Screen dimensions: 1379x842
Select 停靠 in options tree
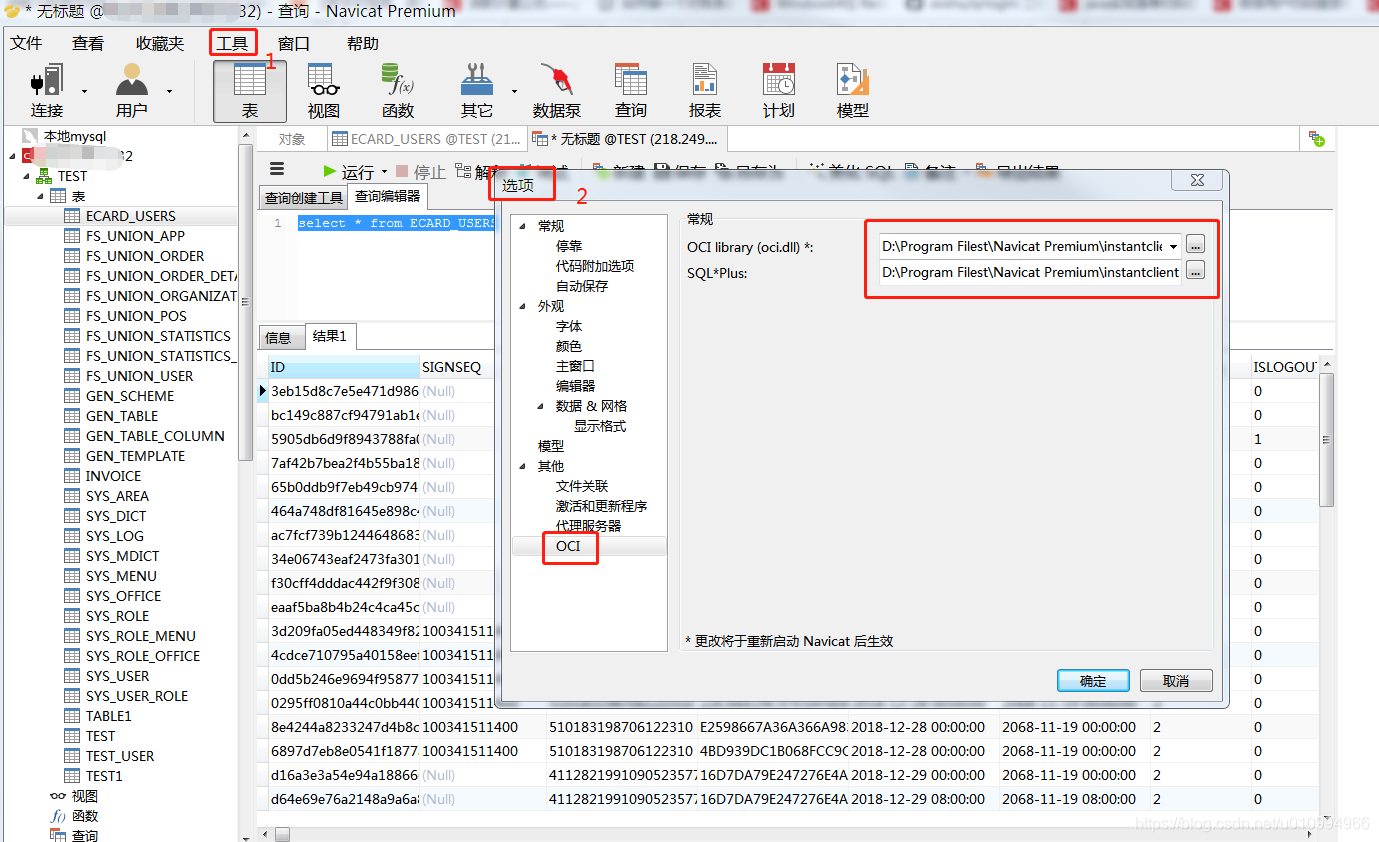[x=569, y=246]
